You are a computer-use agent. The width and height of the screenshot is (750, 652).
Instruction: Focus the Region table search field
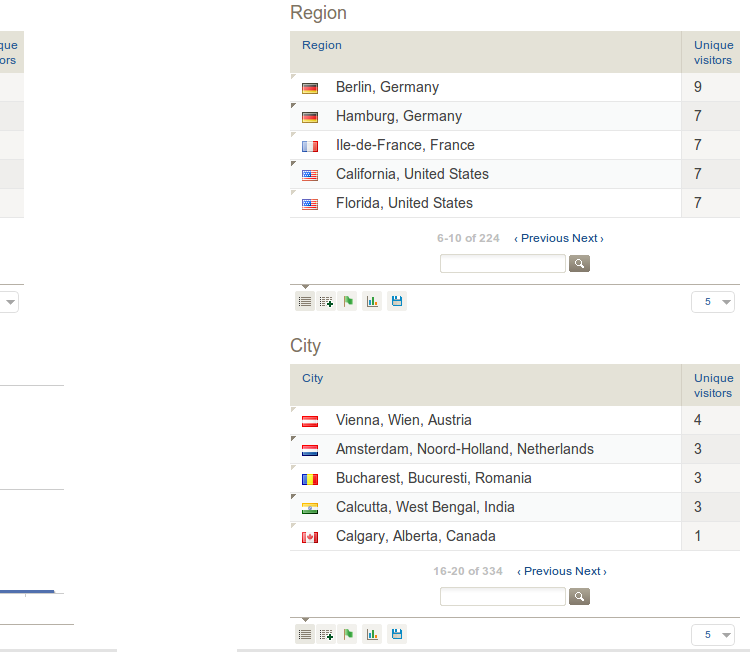tap(503, 264)
